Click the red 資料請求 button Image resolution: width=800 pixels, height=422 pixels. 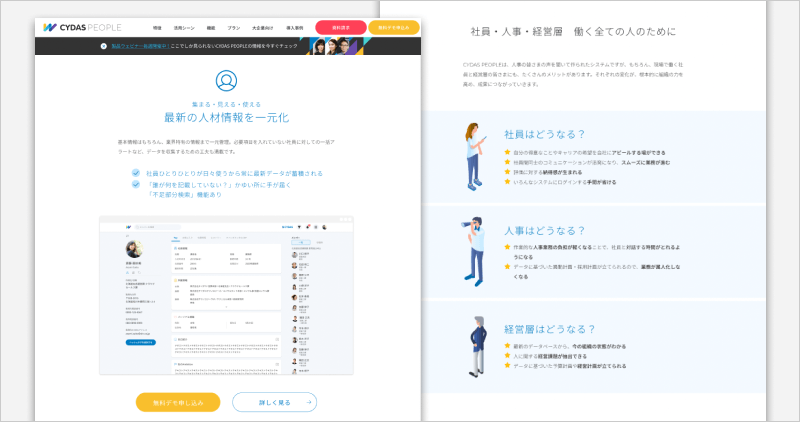[340, 27]
